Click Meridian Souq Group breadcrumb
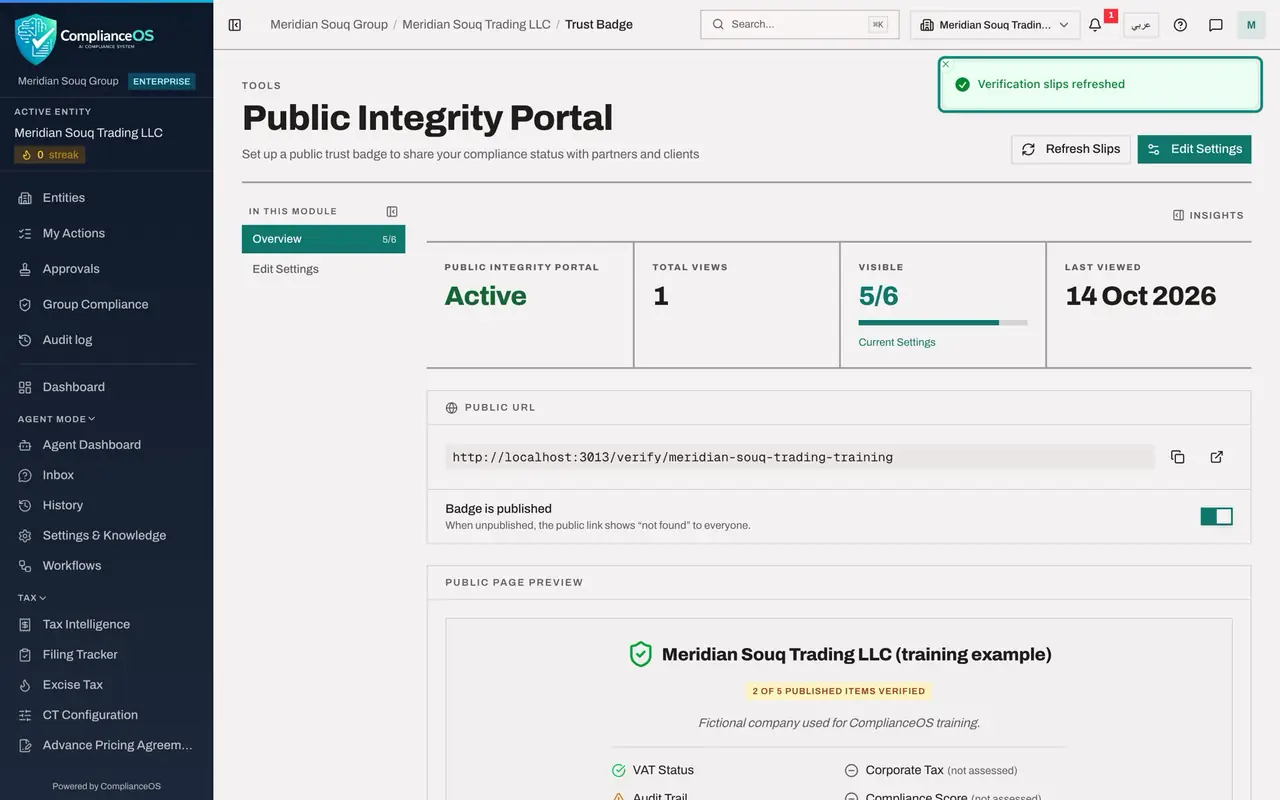Viewport: 1280px width, 800px height. 329,24
